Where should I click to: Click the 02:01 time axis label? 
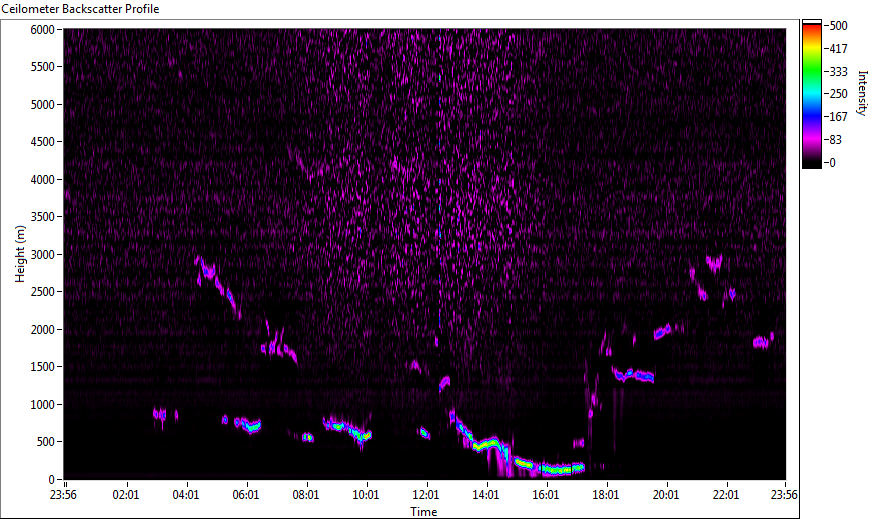126,495
